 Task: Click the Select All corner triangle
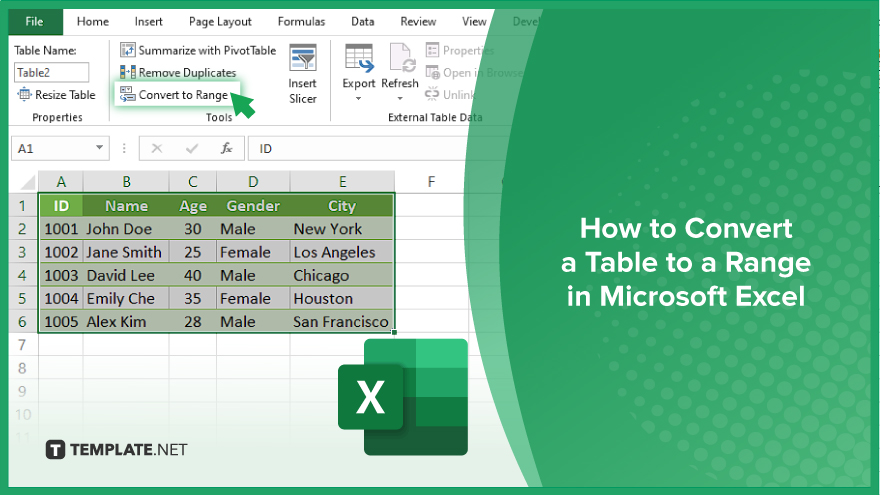click(27, 182)
